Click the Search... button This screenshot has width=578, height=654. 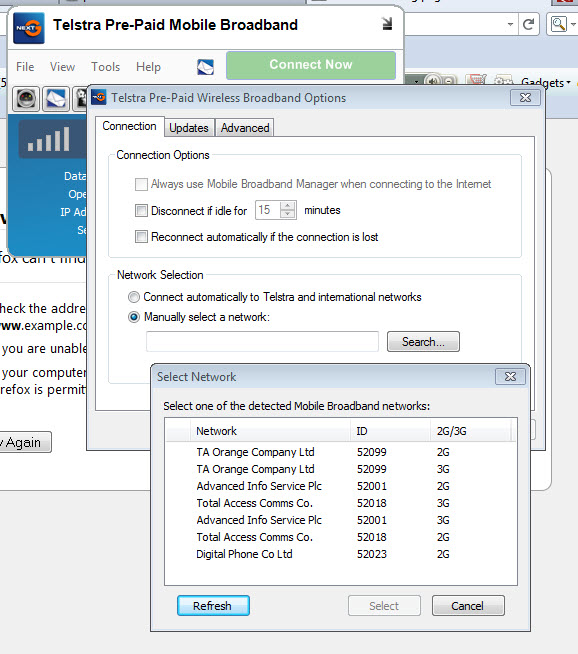(423, 342)
